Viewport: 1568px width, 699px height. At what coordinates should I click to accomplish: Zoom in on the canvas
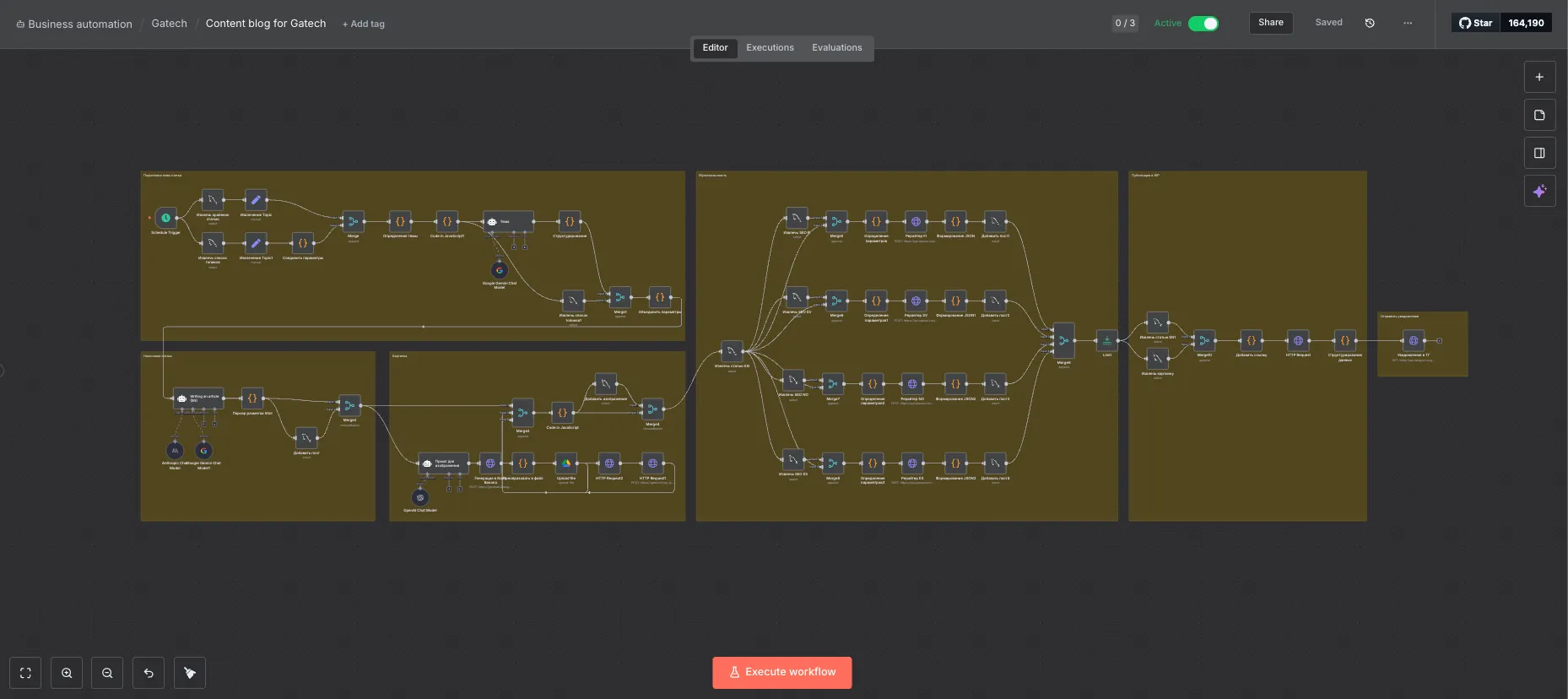(67, 673)
